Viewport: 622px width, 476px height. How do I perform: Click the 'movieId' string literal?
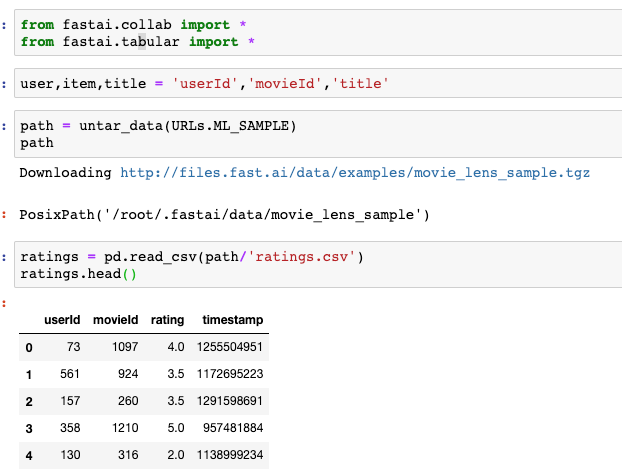pos(285,84)
